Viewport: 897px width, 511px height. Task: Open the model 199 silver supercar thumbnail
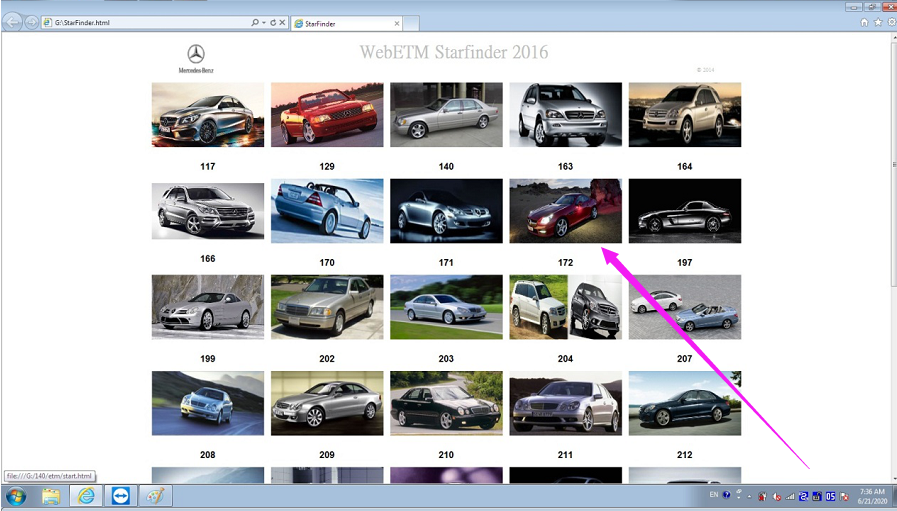208,307
